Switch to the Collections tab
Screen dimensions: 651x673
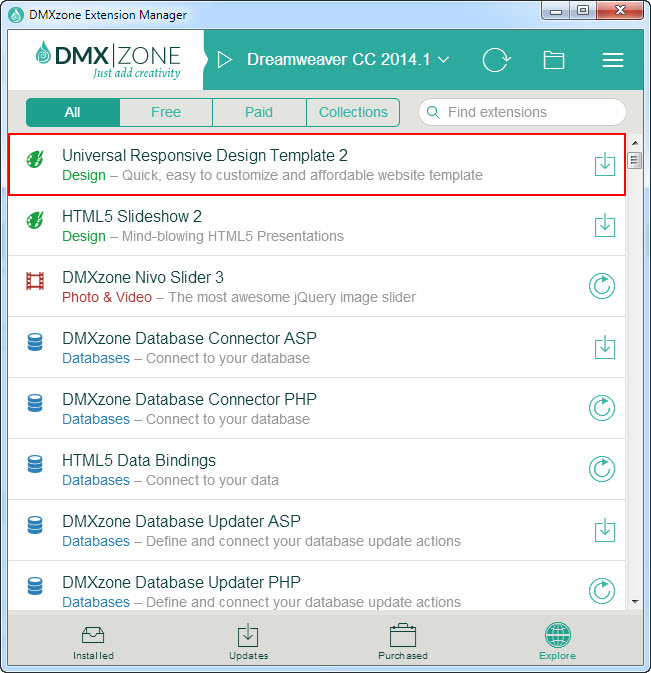coord(353,112)
